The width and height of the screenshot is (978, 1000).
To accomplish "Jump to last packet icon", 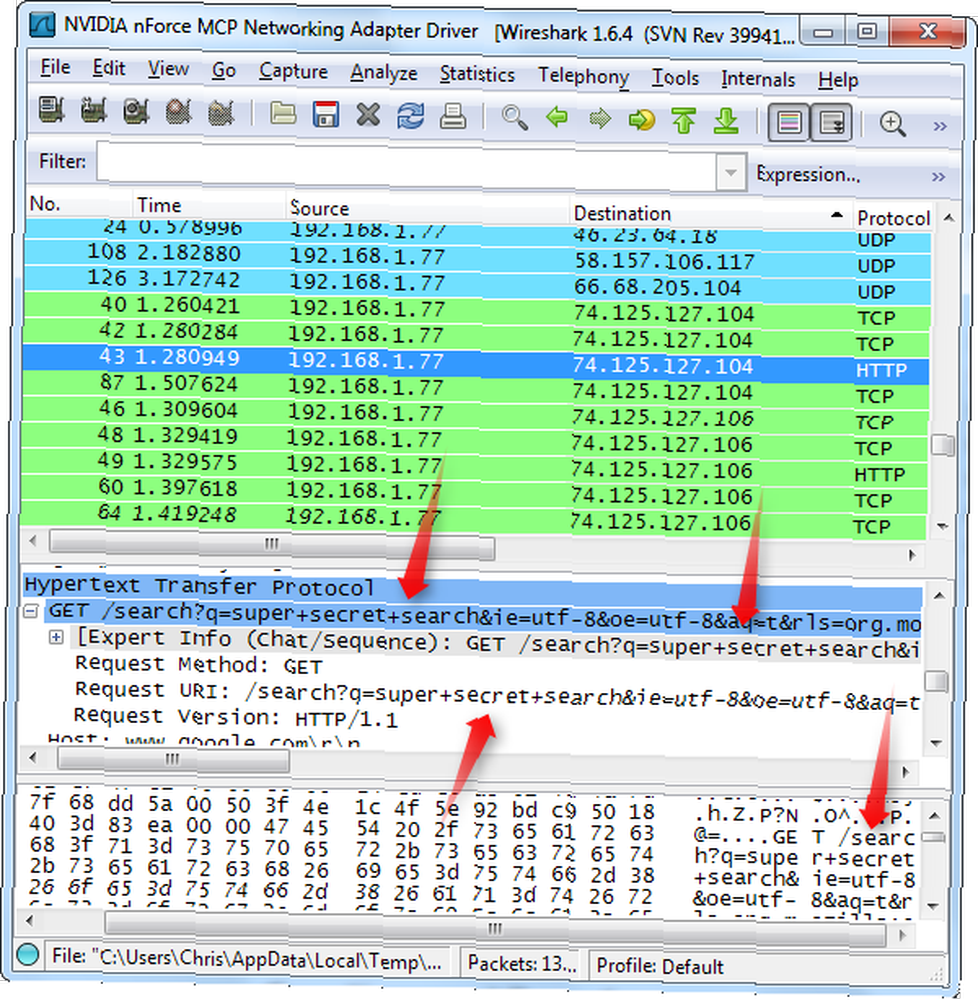I will tap(726, 121).
